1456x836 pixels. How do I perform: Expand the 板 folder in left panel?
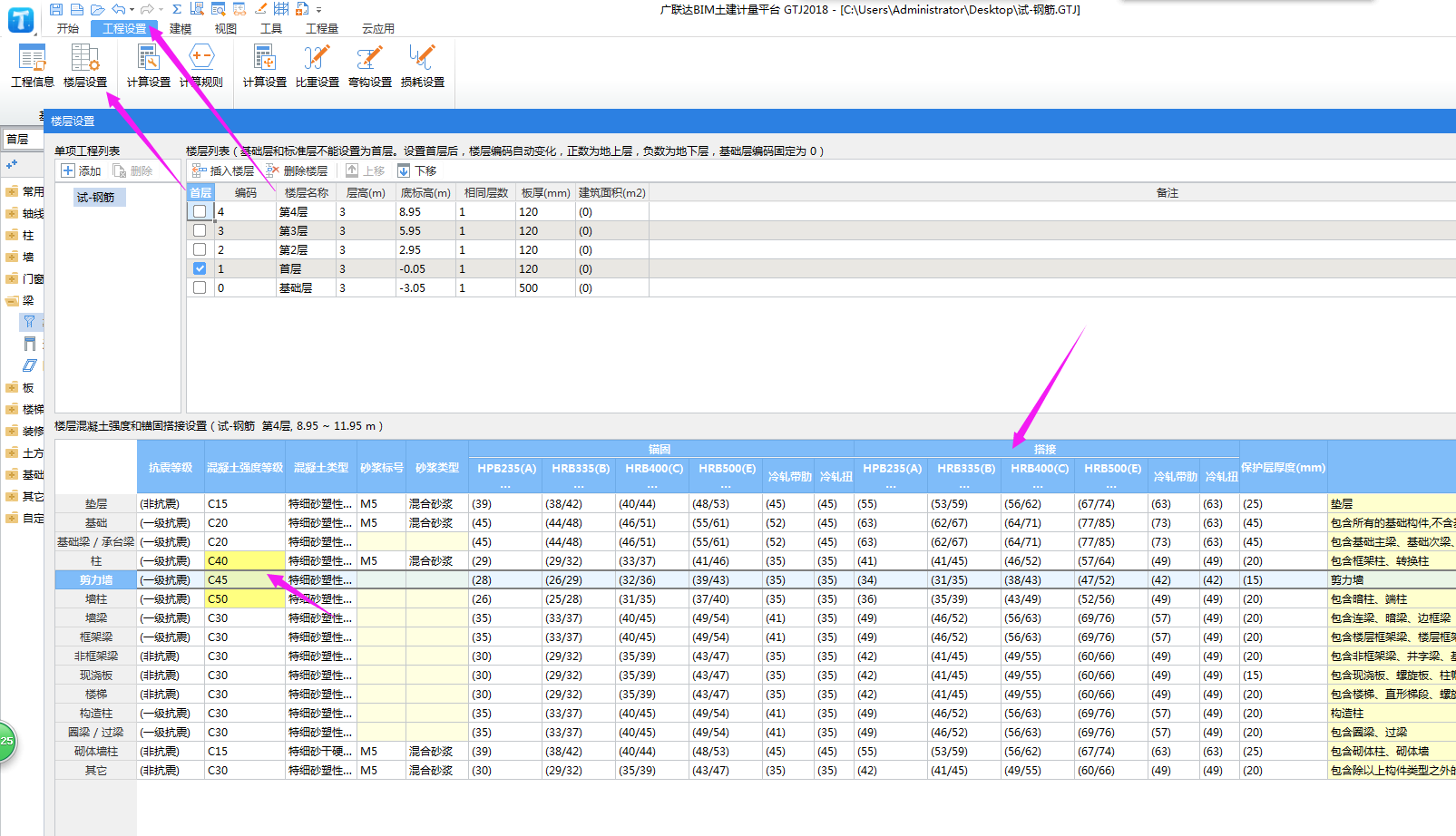(12, 387)
